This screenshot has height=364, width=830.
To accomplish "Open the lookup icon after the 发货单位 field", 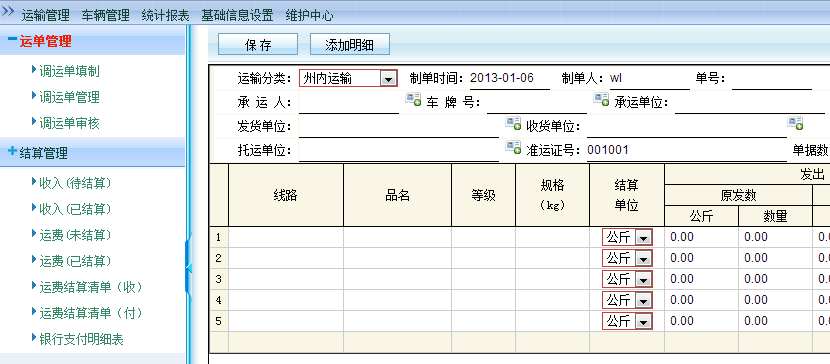I will [513, 124].
